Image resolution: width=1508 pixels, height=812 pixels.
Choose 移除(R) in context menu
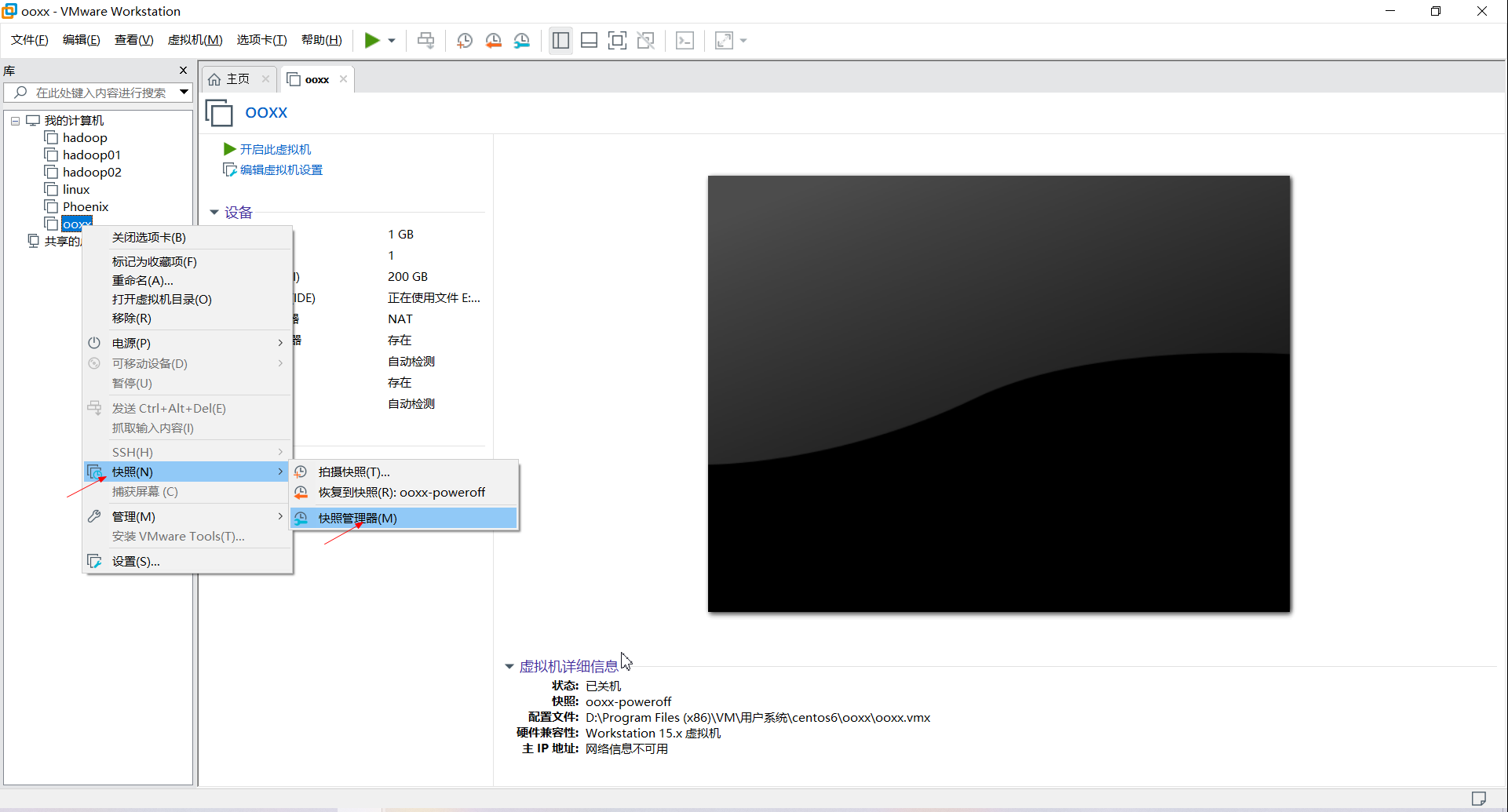pos(188,319)
